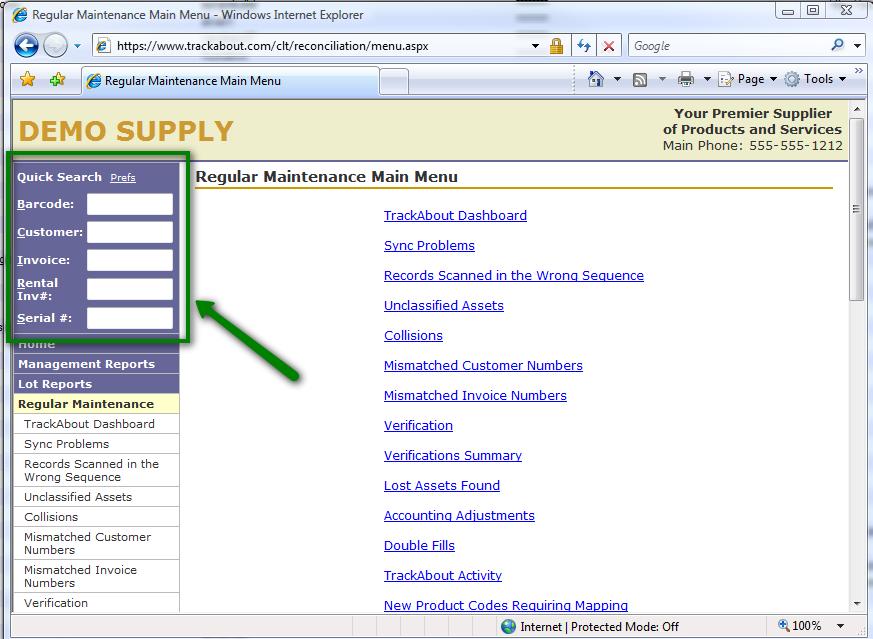Click the Home page icon
This screenshot has height=639, width=873.
[596, 79]
